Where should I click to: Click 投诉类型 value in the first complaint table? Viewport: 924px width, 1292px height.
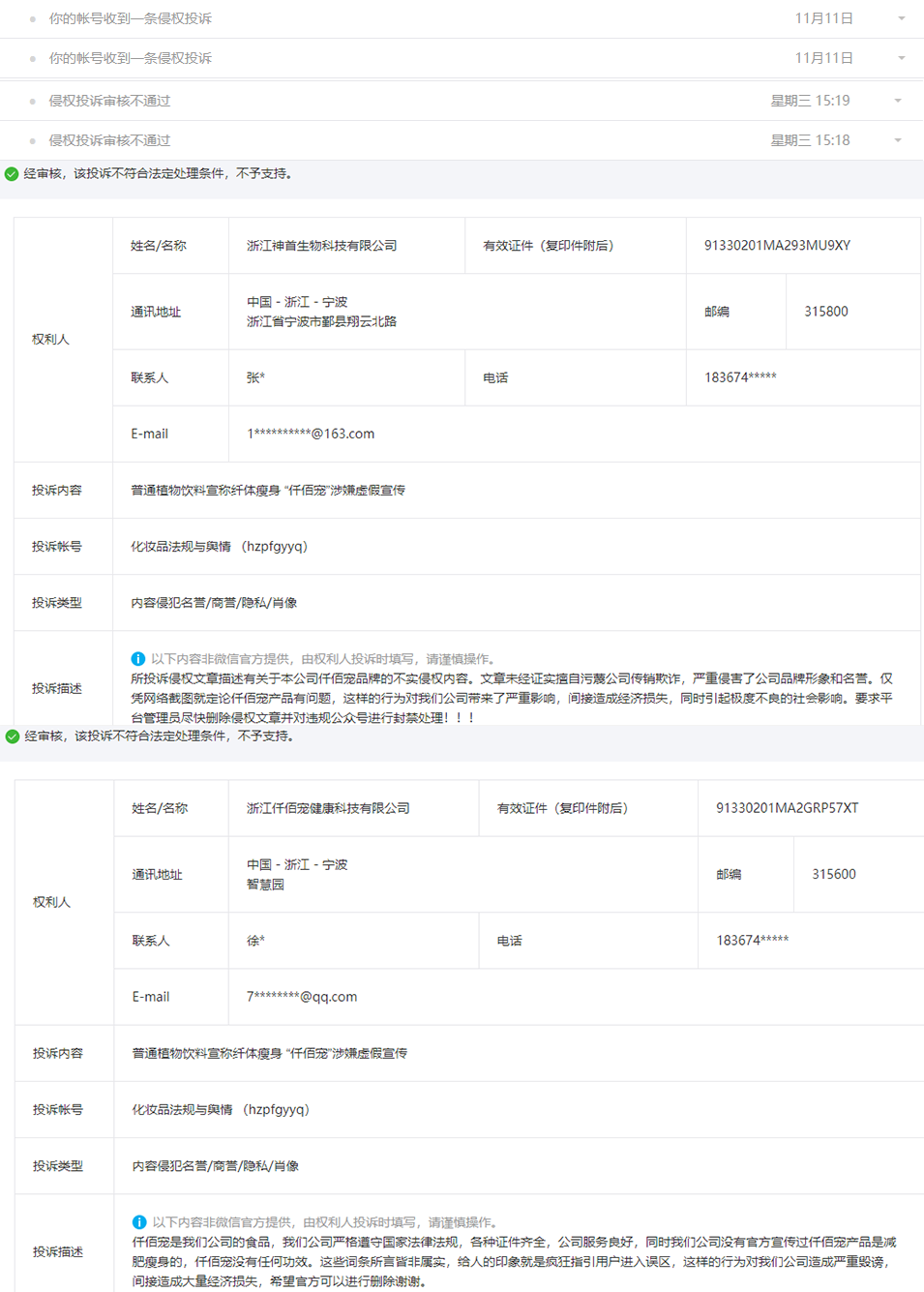(x=214, y=603)
